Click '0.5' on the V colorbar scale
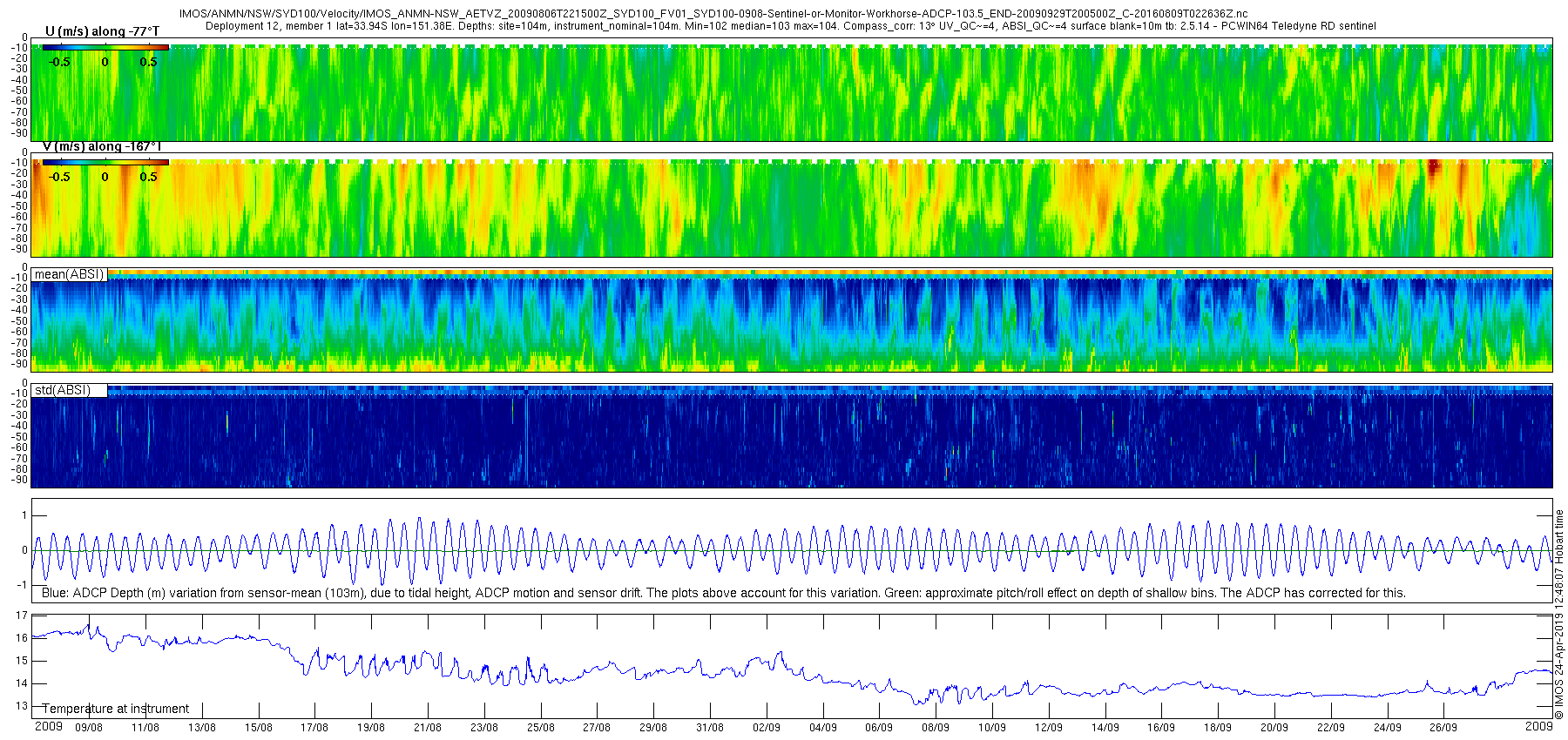 click(x=149, y=177)
